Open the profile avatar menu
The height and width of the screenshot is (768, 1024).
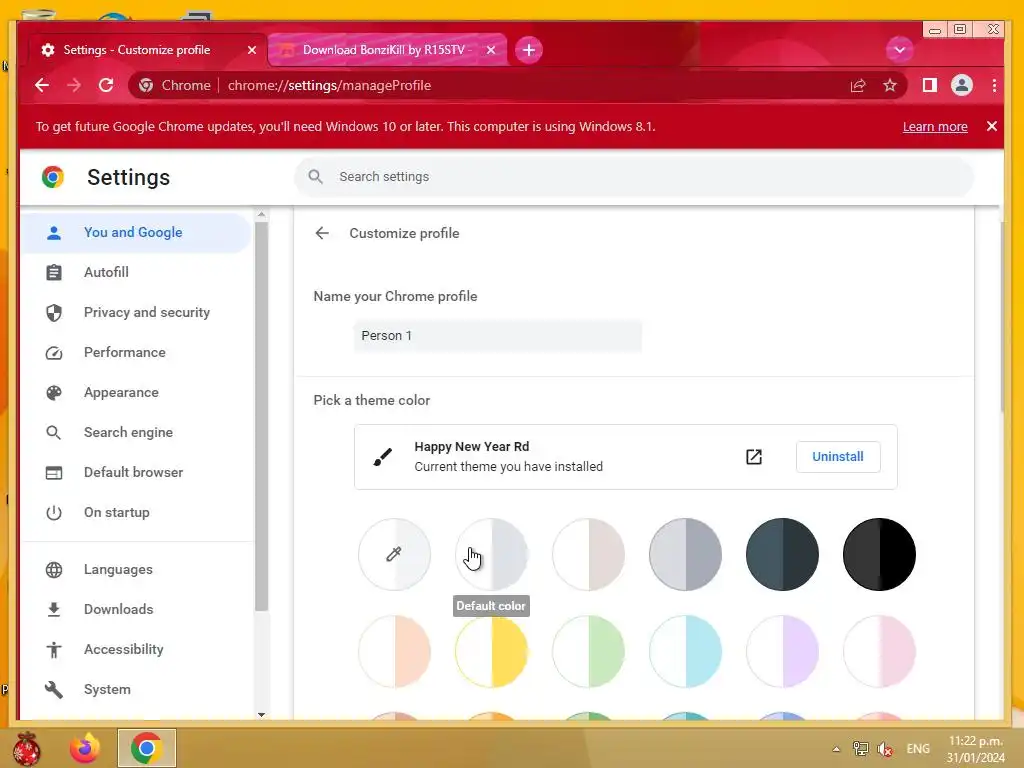[961, 86]
